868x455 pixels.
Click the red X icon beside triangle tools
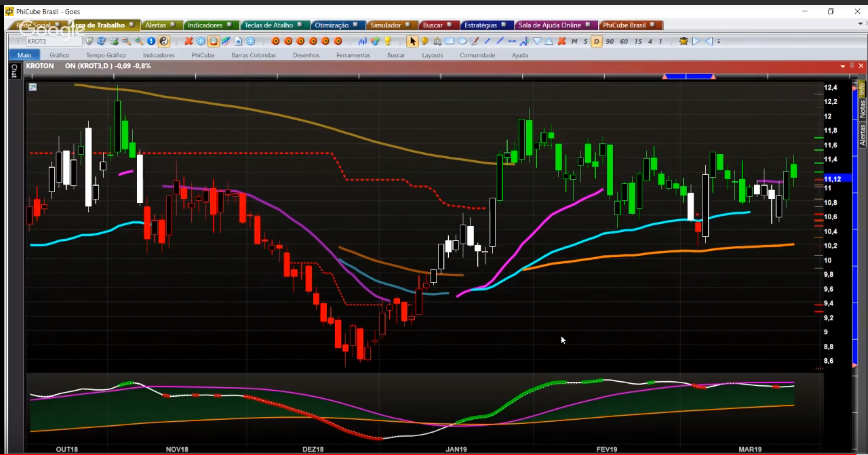click(561, 41)
